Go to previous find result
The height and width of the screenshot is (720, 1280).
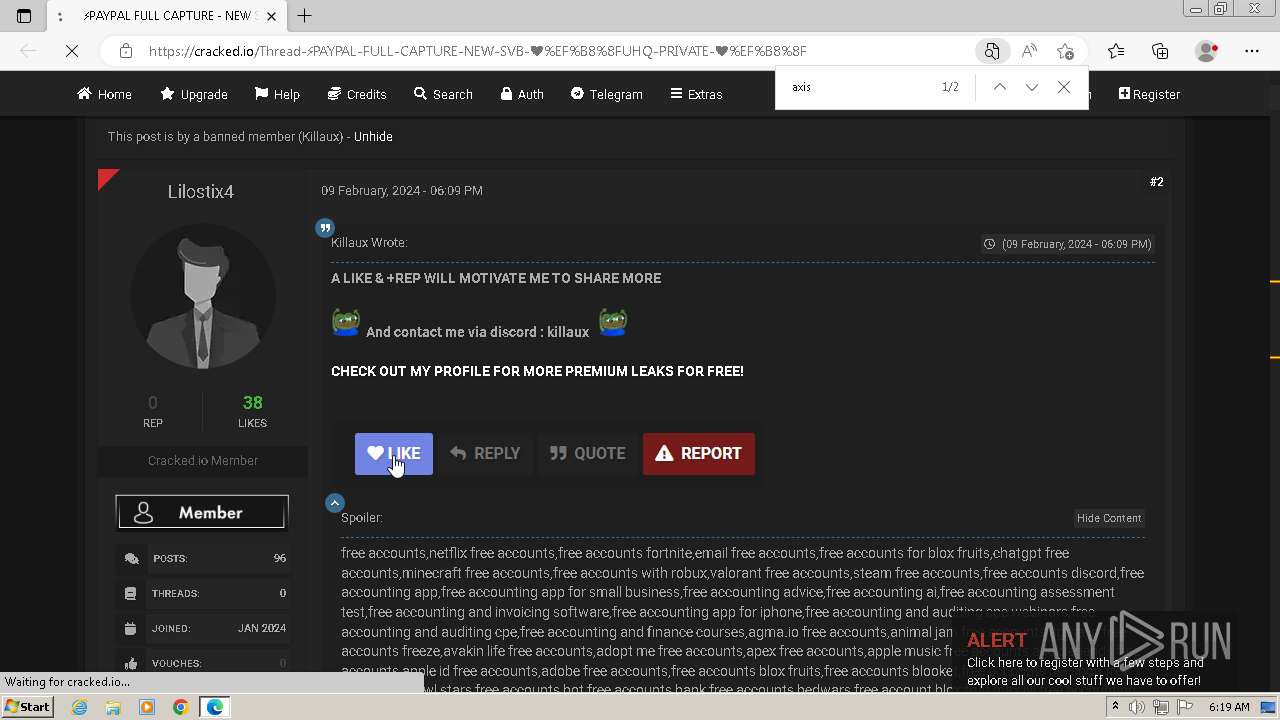click(999, 87)
